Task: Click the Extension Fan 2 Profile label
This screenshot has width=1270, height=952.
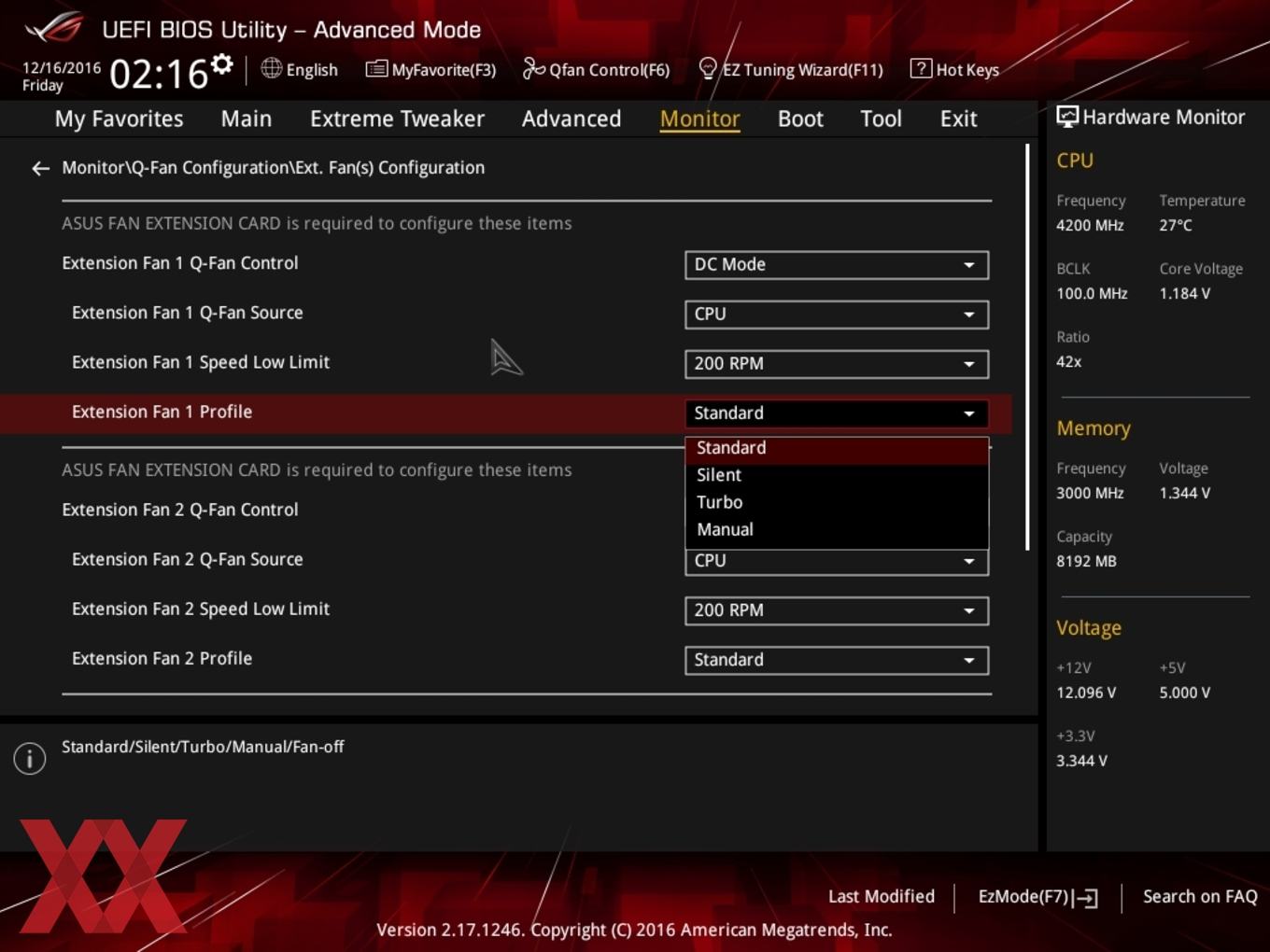Action: [x=162, y=658]
